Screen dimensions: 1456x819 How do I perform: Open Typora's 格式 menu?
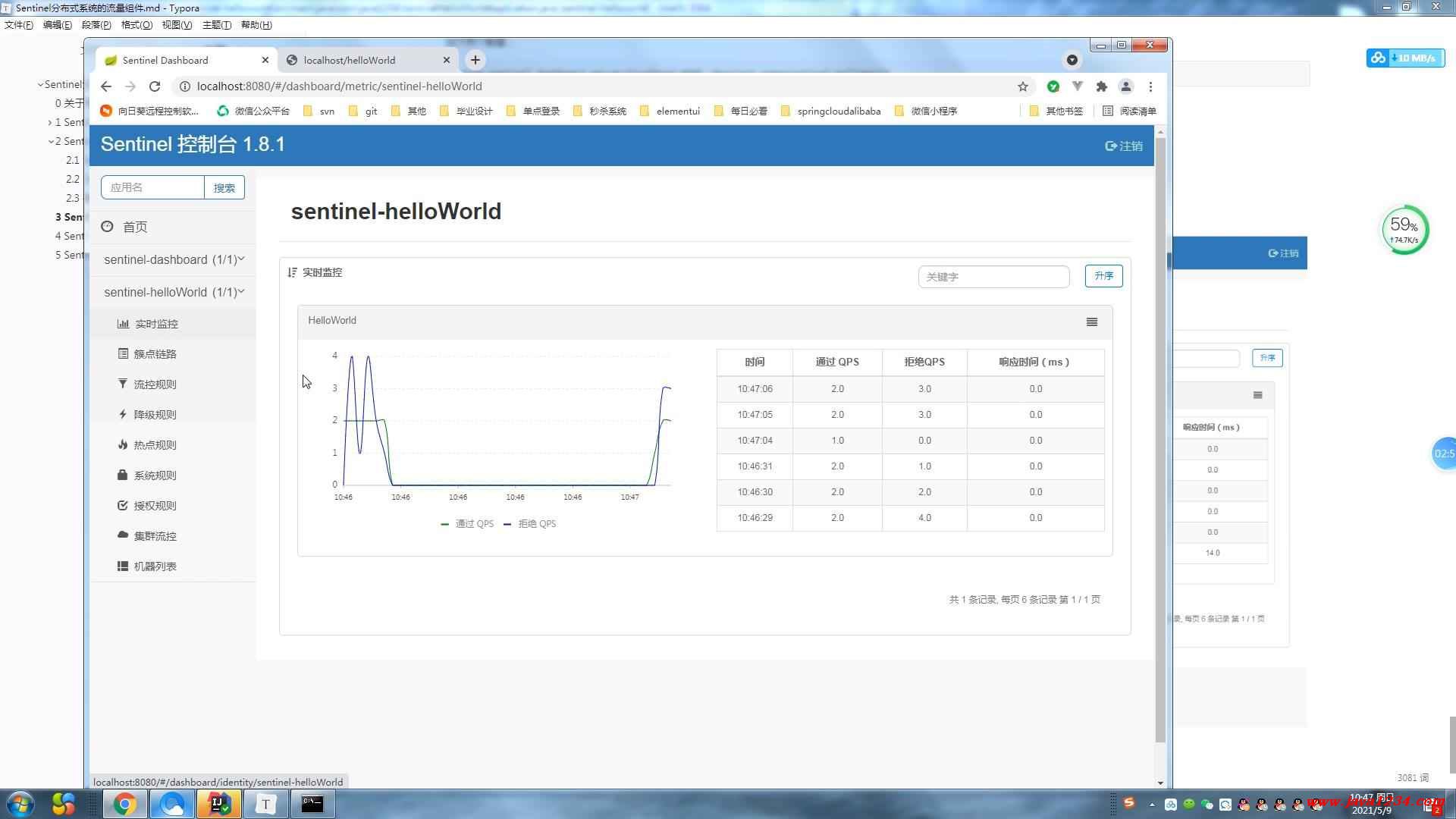(136, 25)
